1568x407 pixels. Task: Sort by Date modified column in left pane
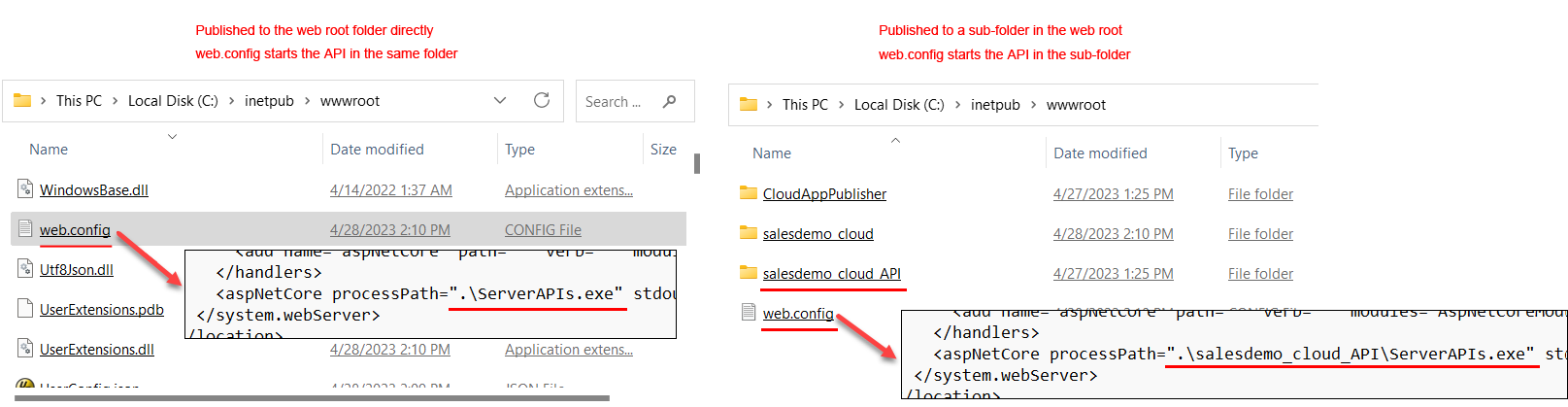(x=377, y=150)
